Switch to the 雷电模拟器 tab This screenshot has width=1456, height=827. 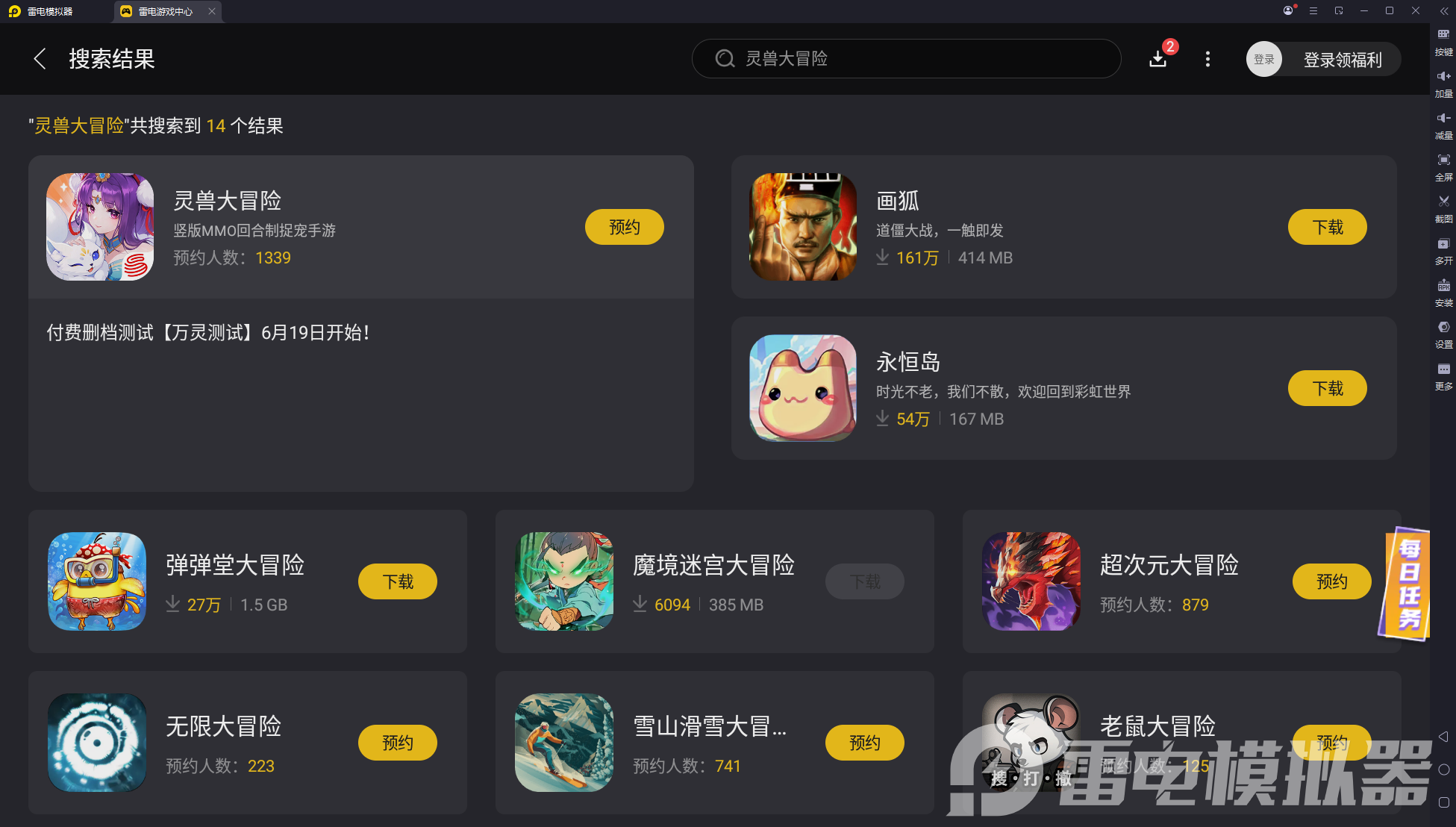coord(49,11)
